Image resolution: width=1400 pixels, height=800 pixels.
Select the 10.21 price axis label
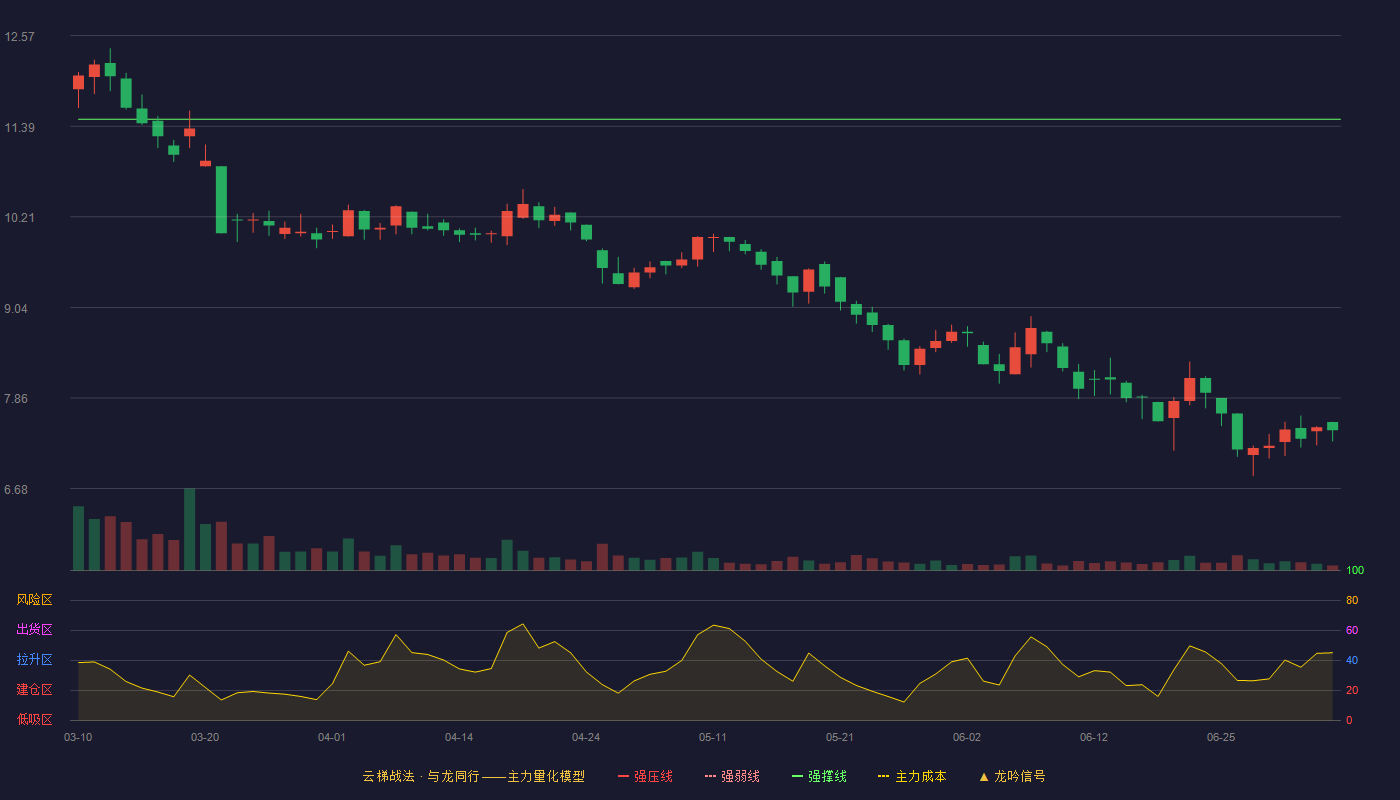(x=20, y=218)
